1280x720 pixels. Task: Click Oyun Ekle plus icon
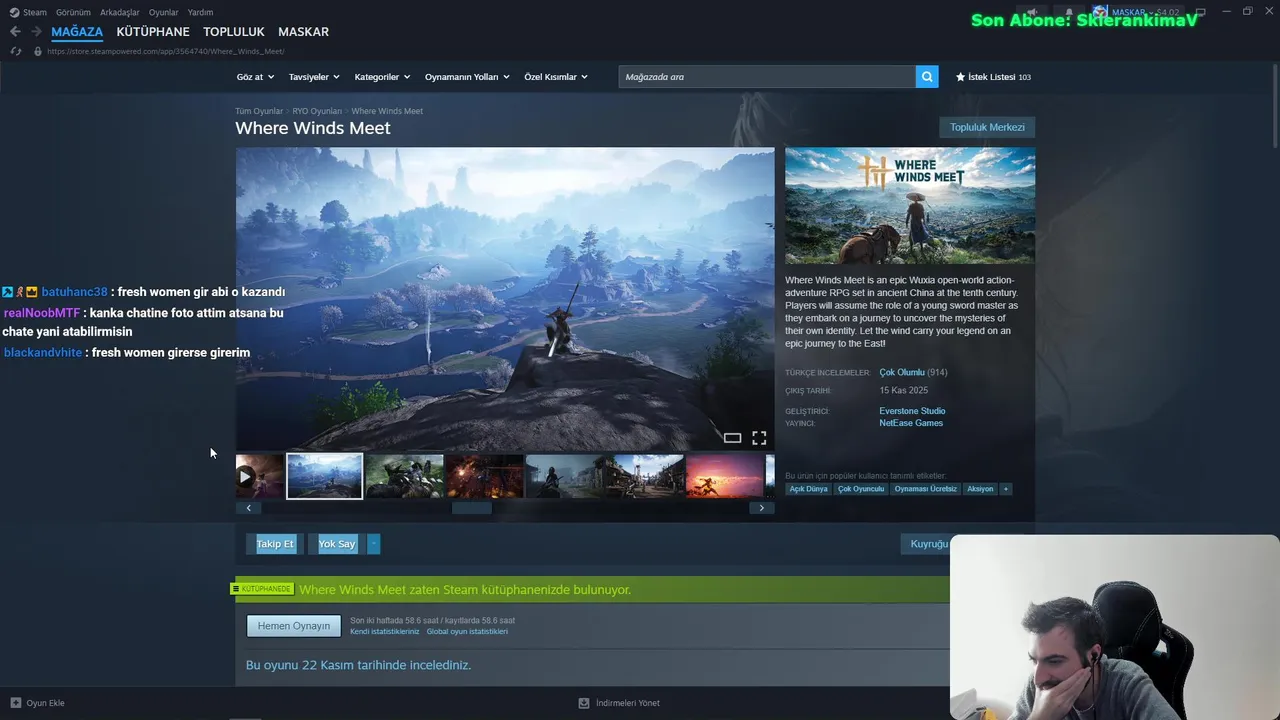point(15,703)
